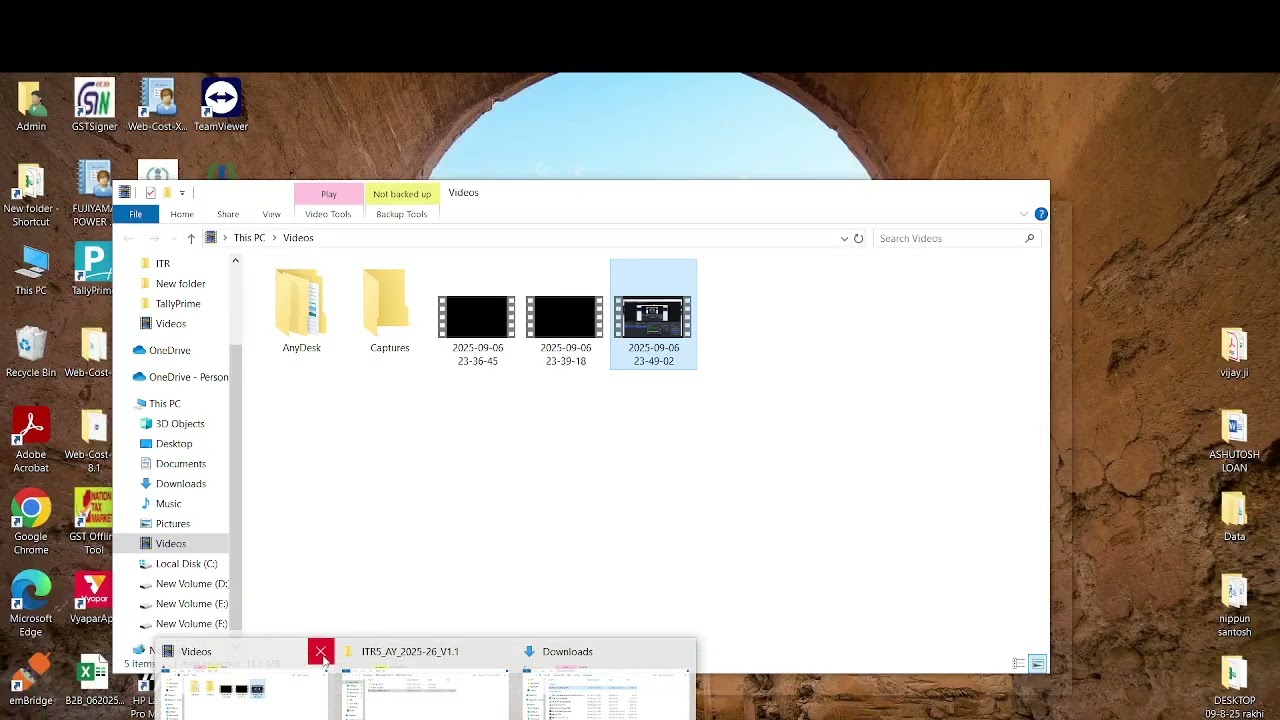Open Recycle Bin on desktop

click(31, 352)
